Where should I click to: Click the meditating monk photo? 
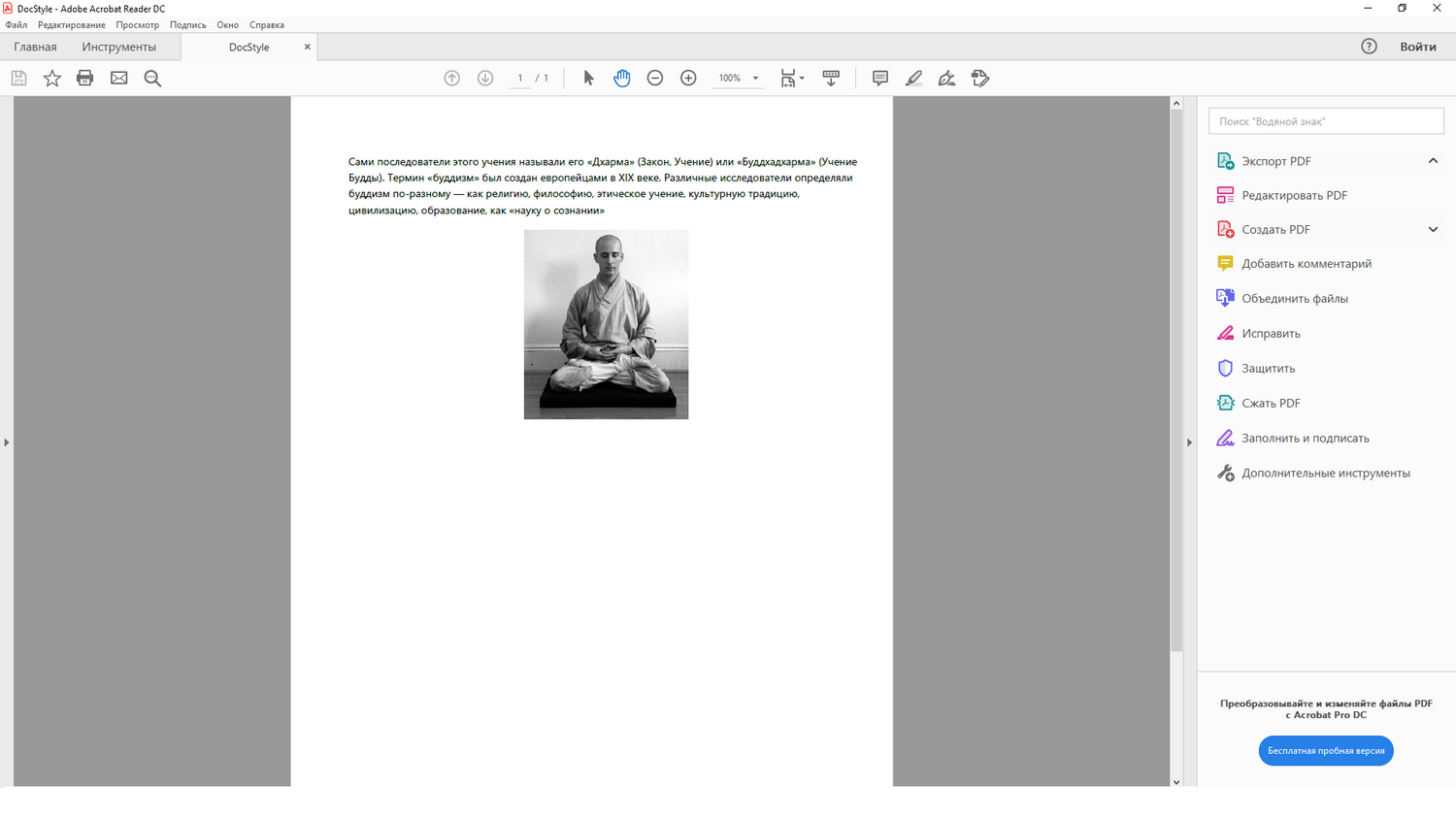(x=607, y=325)
